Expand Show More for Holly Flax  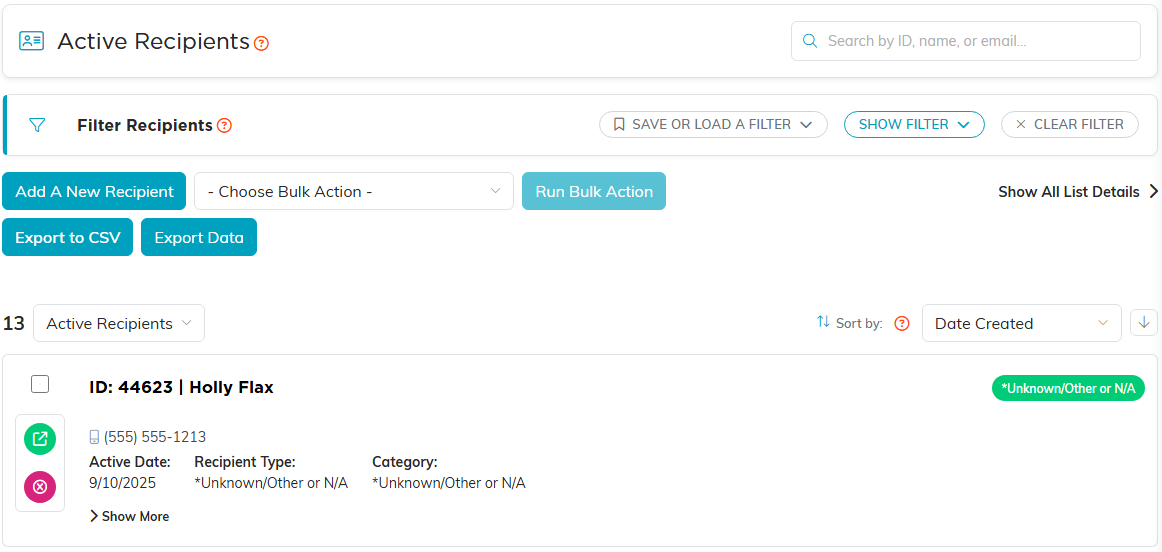[x=129, y=516]
